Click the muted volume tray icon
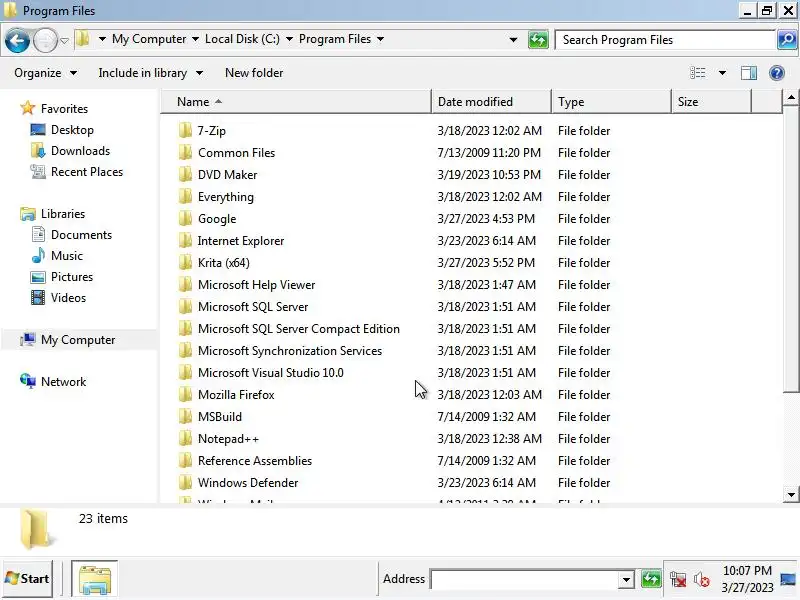 point(702,580)
